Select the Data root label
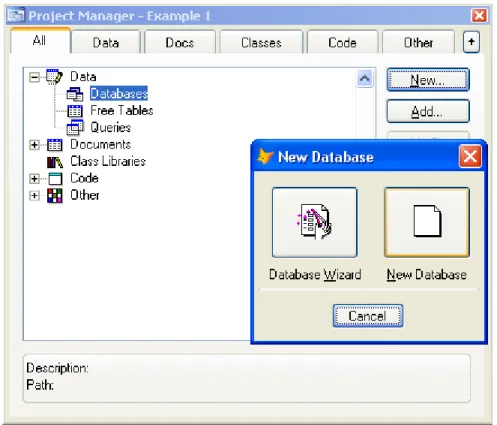497x425 pixels. click(x=83, y=77)
